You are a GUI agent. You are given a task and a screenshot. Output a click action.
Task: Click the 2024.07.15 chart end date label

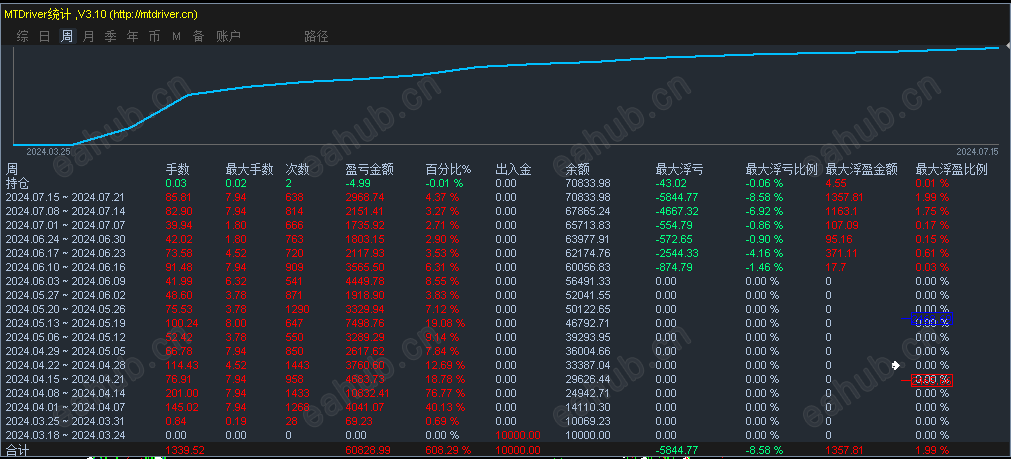pyautogui.click(x=977, y=152)
